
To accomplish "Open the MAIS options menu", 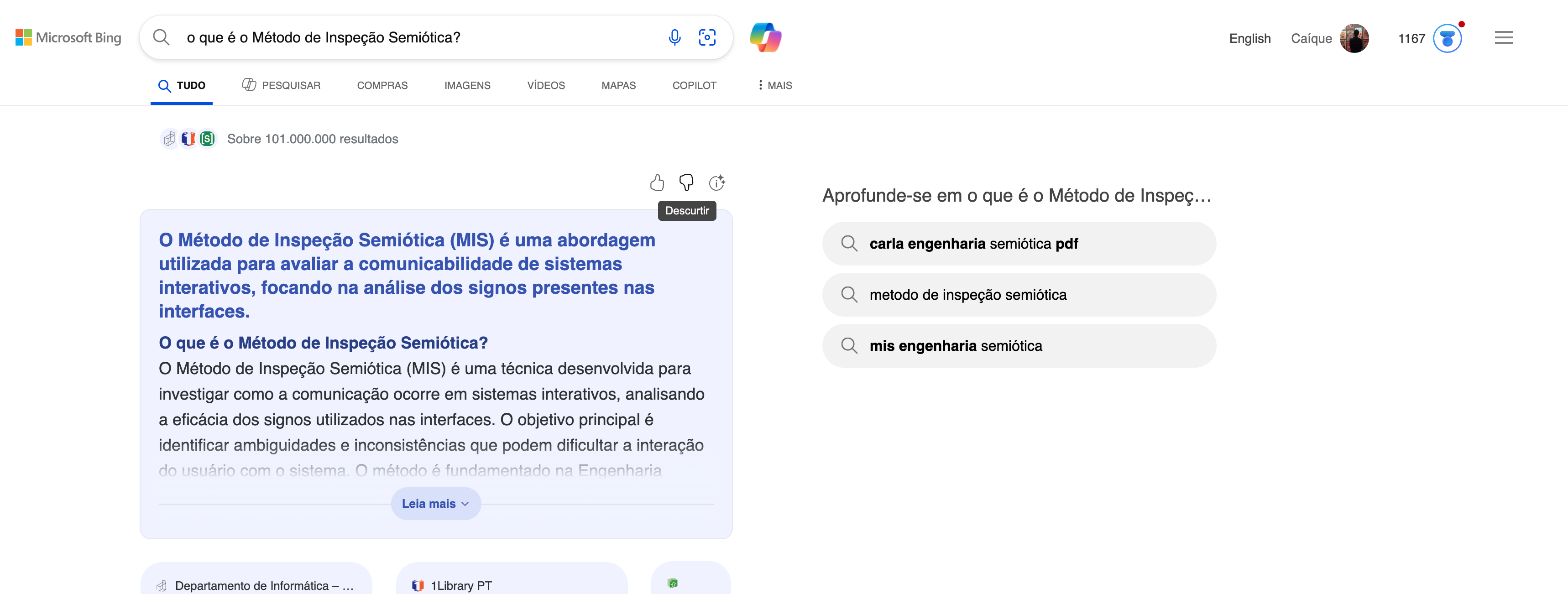I will 774,85.
